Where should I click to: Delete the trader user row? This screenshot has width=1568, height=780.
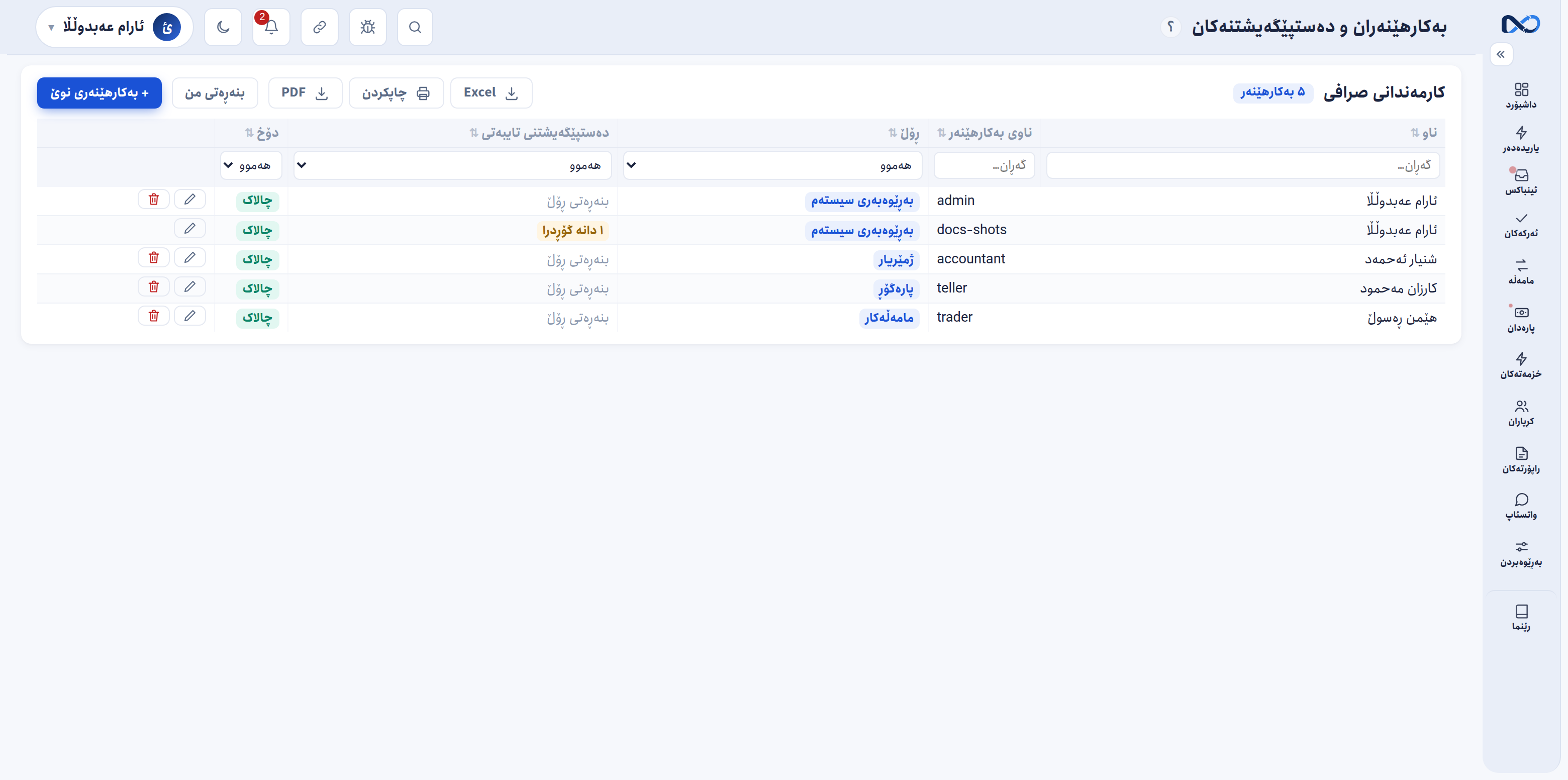[153, 316]
